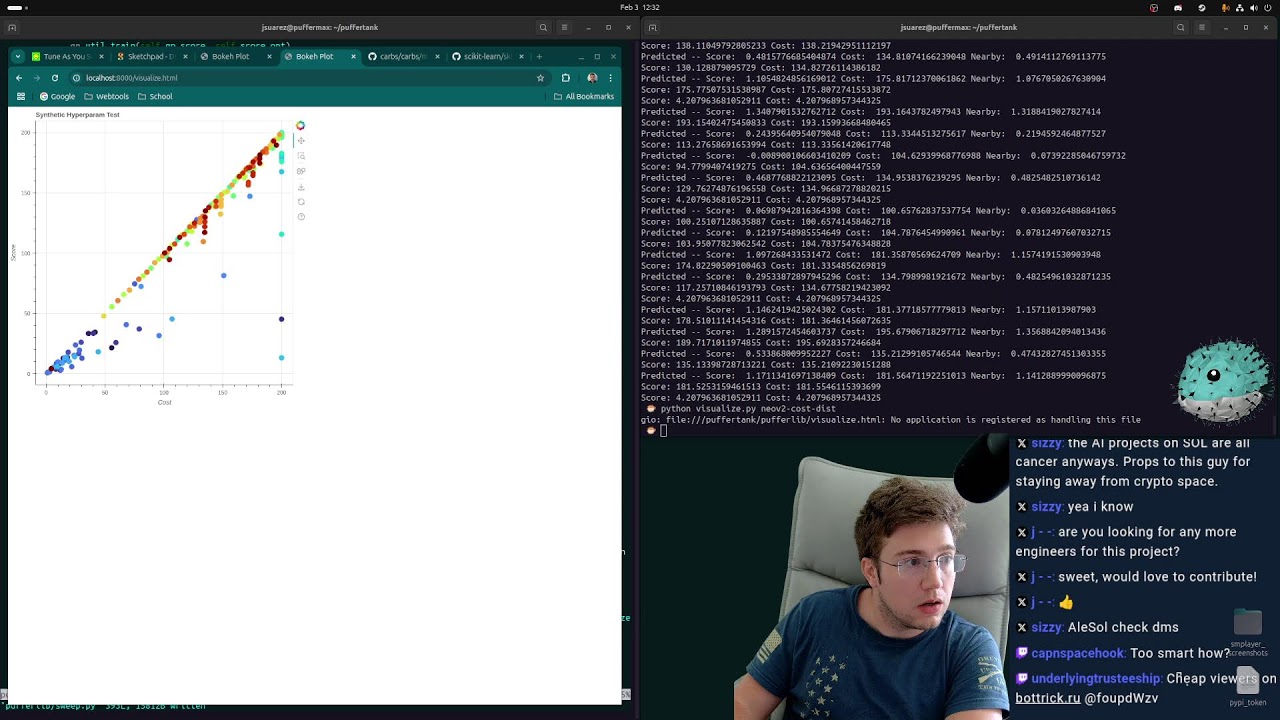This screenshot has width=1280, height=720.
Task: Click the left terminal's search icon
Action: 543,28
